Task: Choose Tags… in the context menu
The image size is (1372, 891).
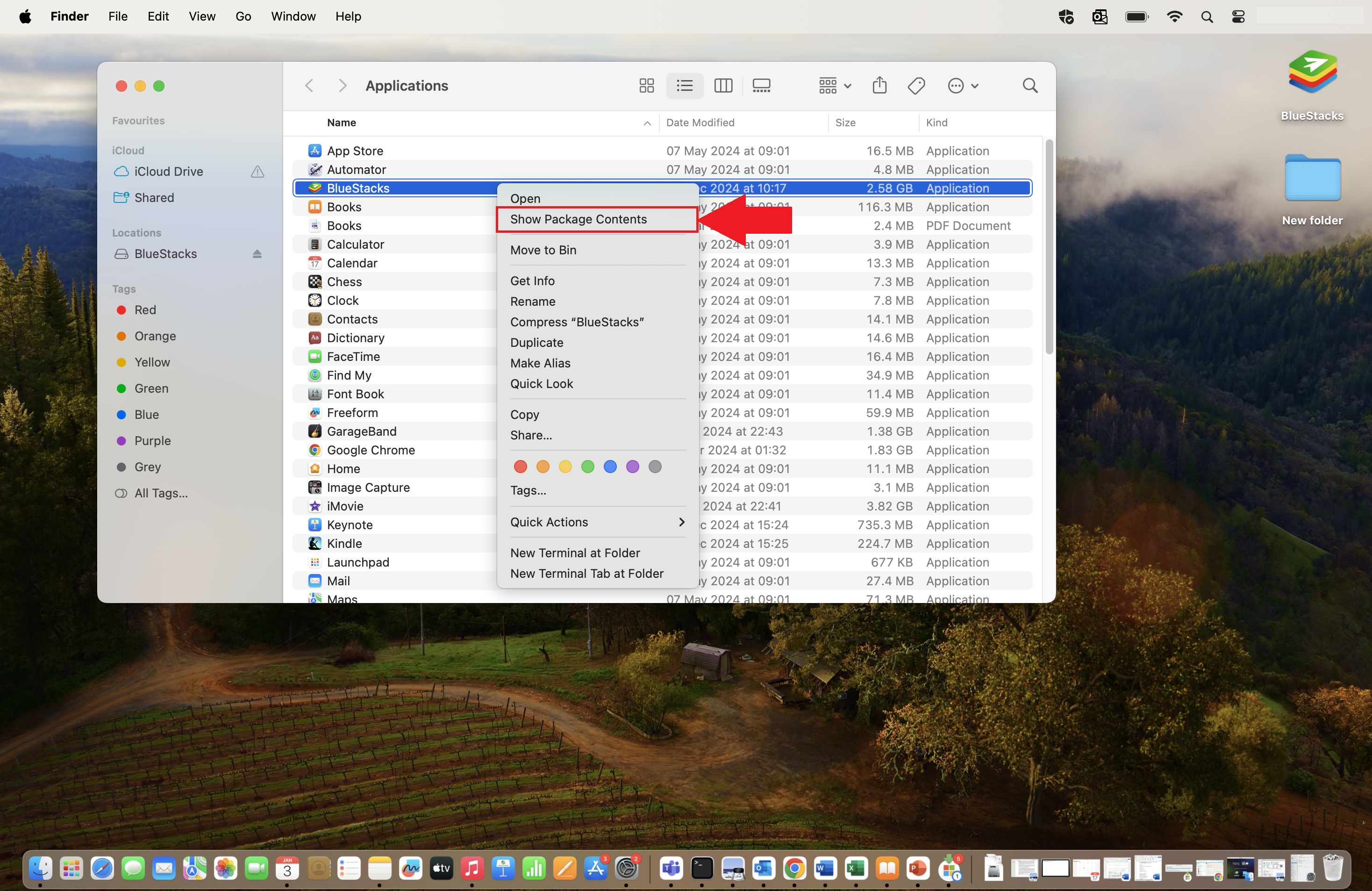Action: (598, 490)
